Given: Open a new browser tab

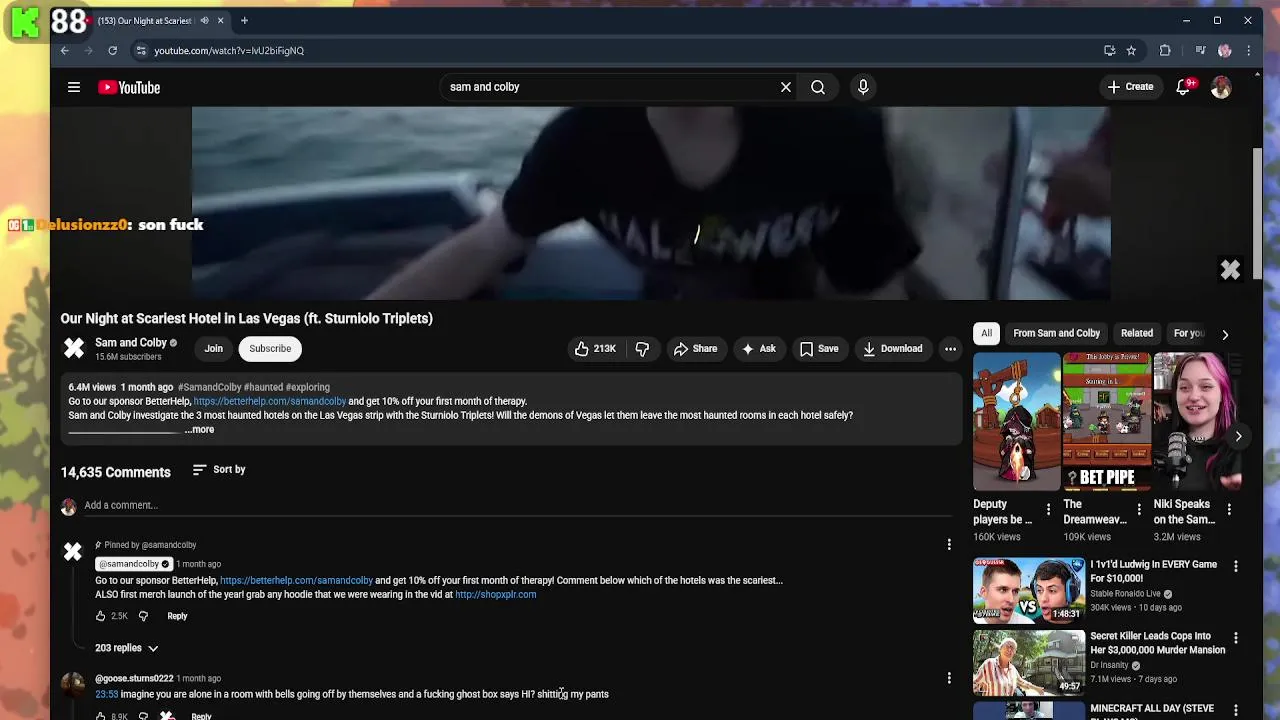Looking at the screenshot, I should coord(244,20).
